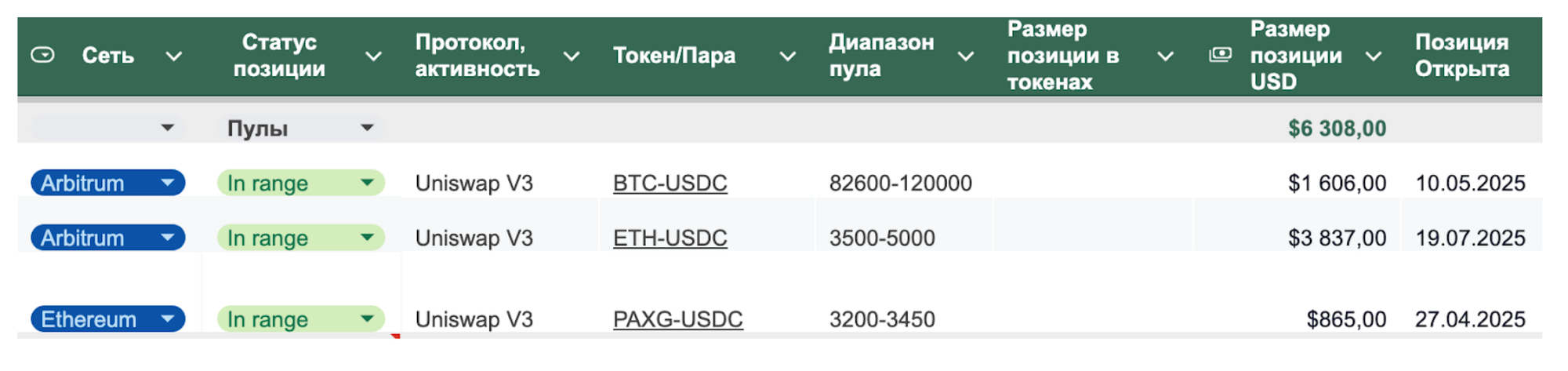Screen dimensions: 1568x371
Task: Select the 82600-120000 pool range cell
Action: coord(900,184)
